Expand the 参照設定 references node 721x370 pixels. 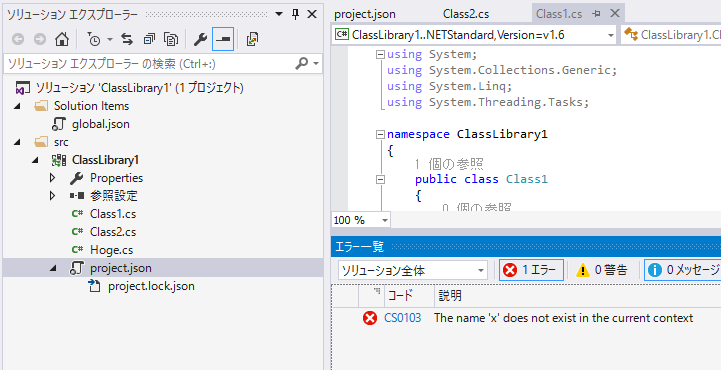(53, 196)
